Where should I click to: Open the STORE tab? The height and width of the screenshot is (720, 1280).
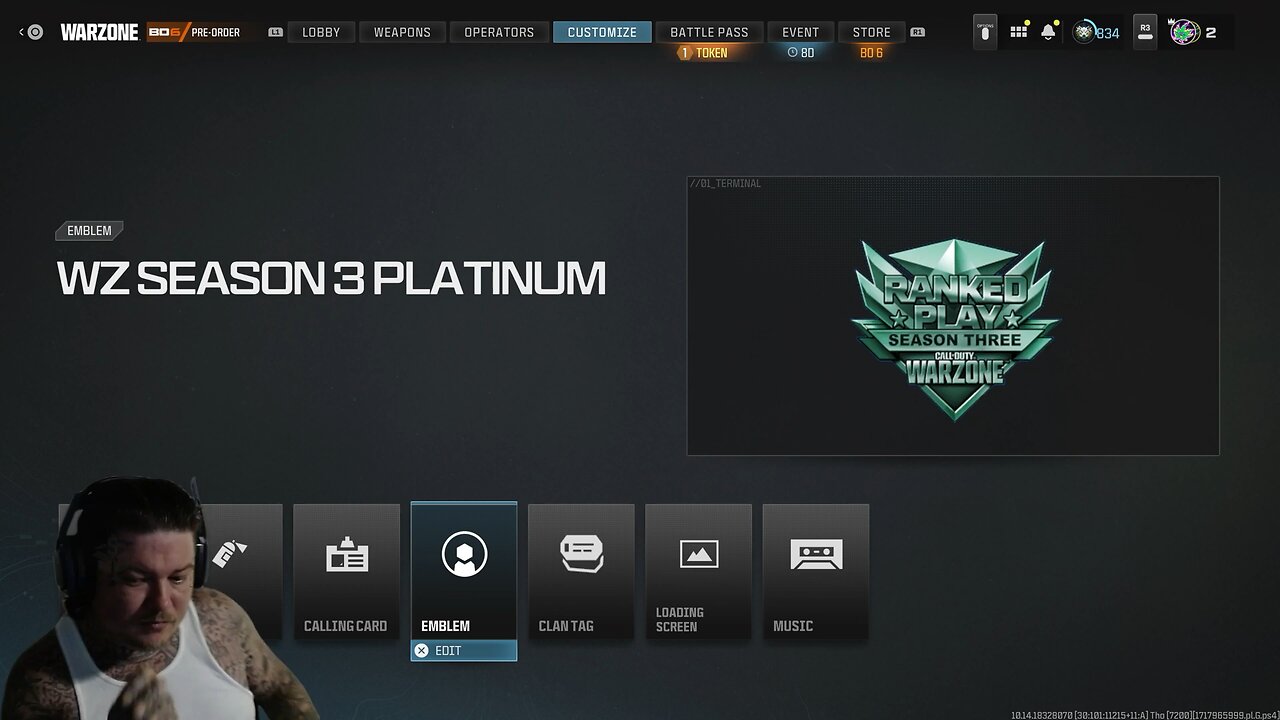pos(871,32)
